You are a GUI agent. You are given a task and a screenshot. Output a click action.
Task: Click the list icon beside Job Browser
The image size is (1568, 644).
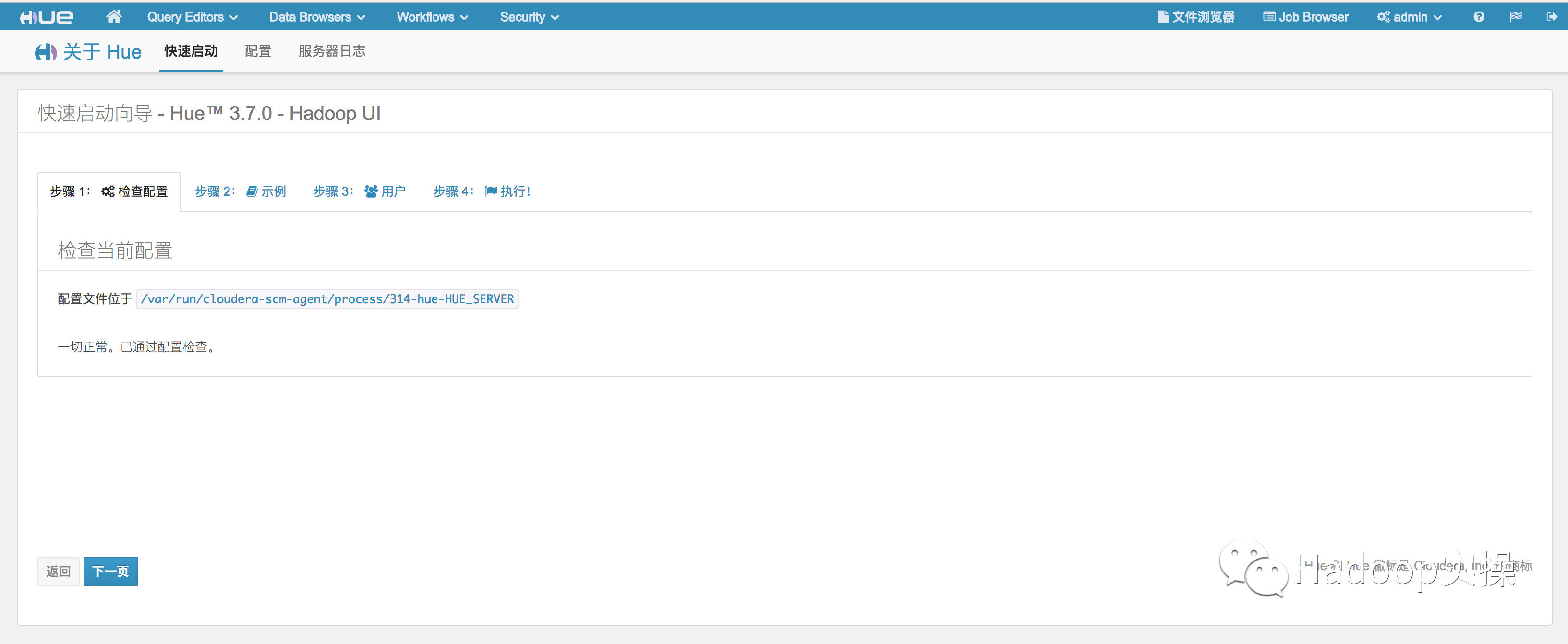(1269, 17)
